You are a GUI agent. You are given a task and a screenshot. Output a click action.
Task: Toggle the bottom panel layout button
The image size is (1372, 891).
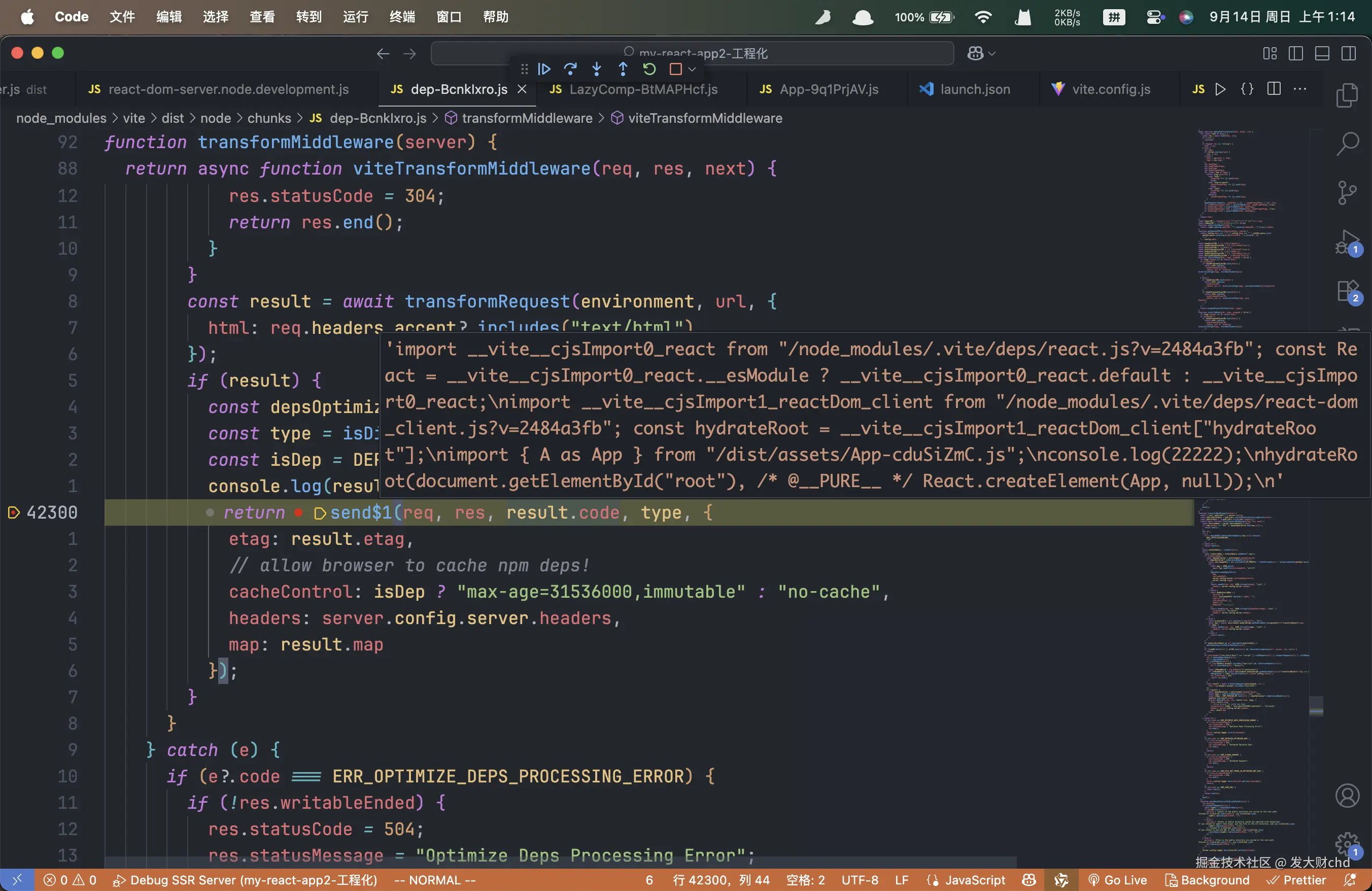coord(1322,54)
